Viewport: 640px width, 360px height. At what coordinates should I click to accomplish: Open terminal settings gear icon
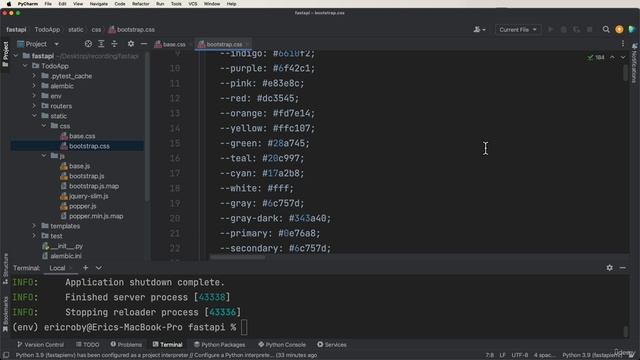[x=609, y=268]
